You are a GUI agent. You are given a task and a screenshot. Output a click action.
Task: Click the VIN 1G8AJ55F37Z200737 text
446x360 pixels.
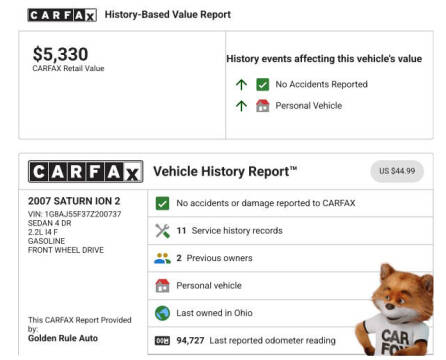tap(74, 214)
